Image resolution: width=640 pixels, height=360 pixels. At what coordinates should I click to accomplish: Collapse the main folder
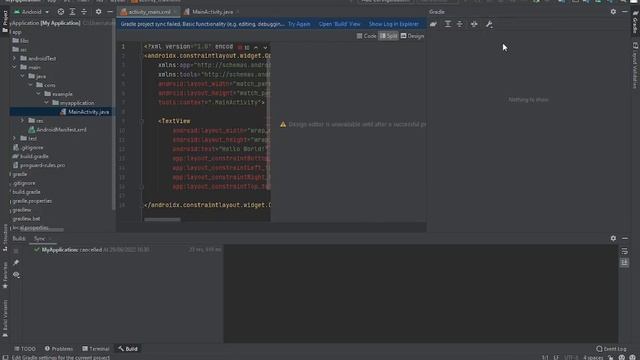tap(15, 67)
